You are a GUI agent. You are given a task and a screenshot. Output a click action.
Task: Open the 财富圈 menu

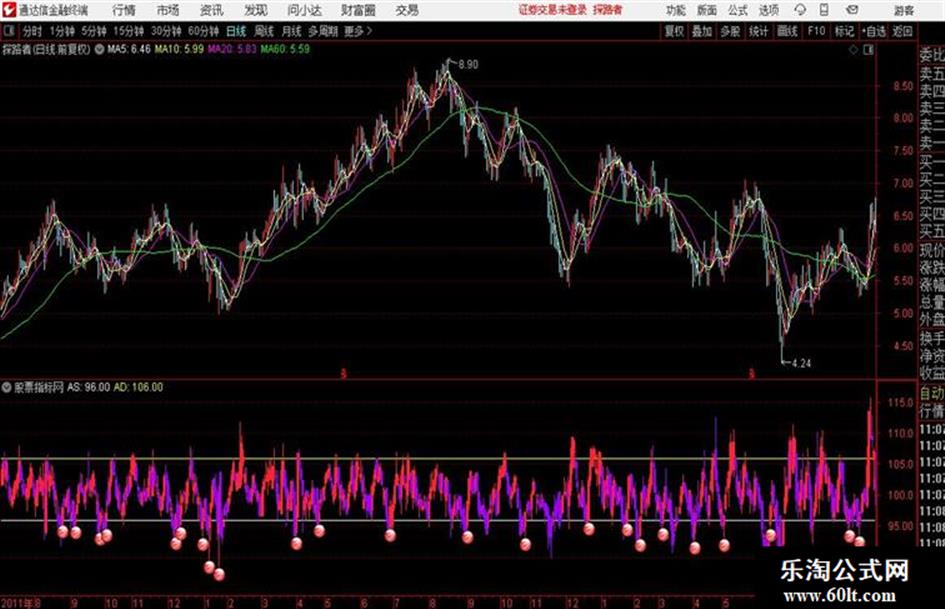coord(358,10)
